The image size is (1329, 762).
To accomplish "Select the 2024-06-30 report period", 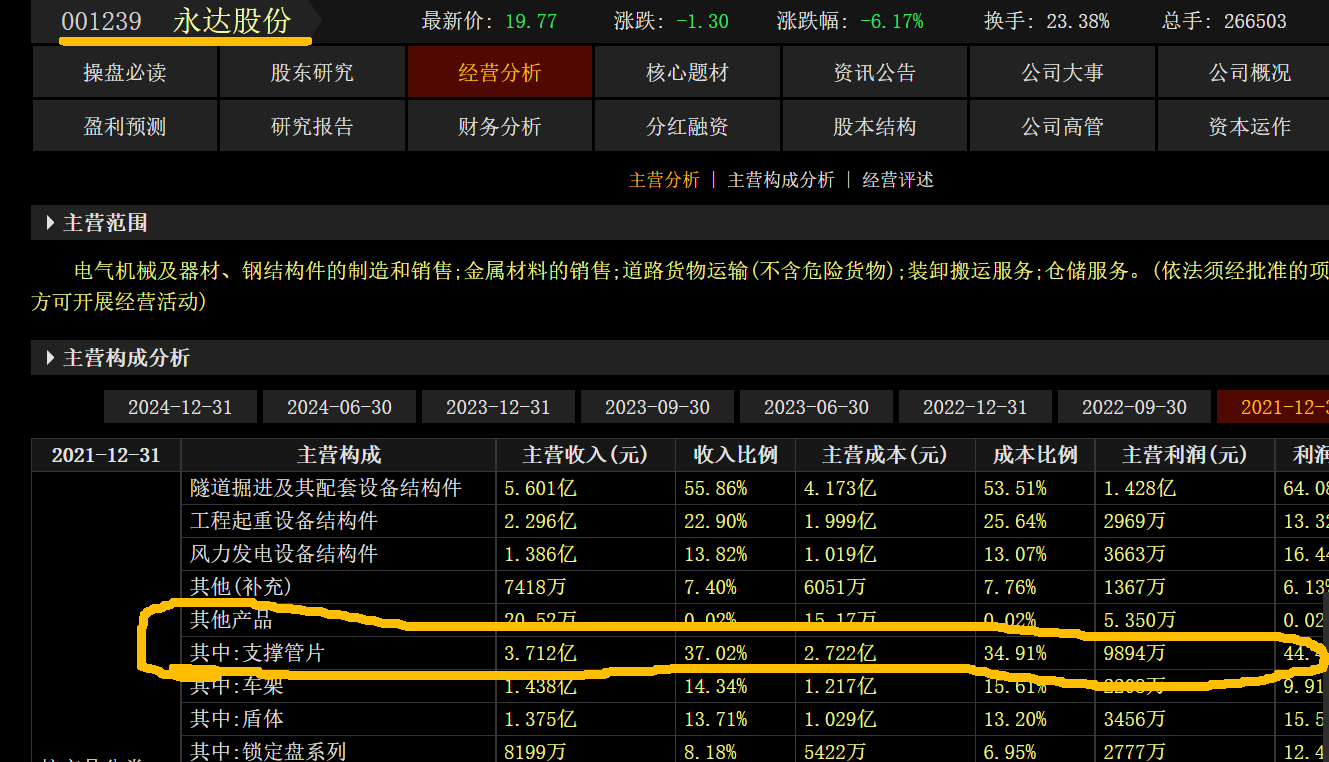I will click(x=339, y=407).
